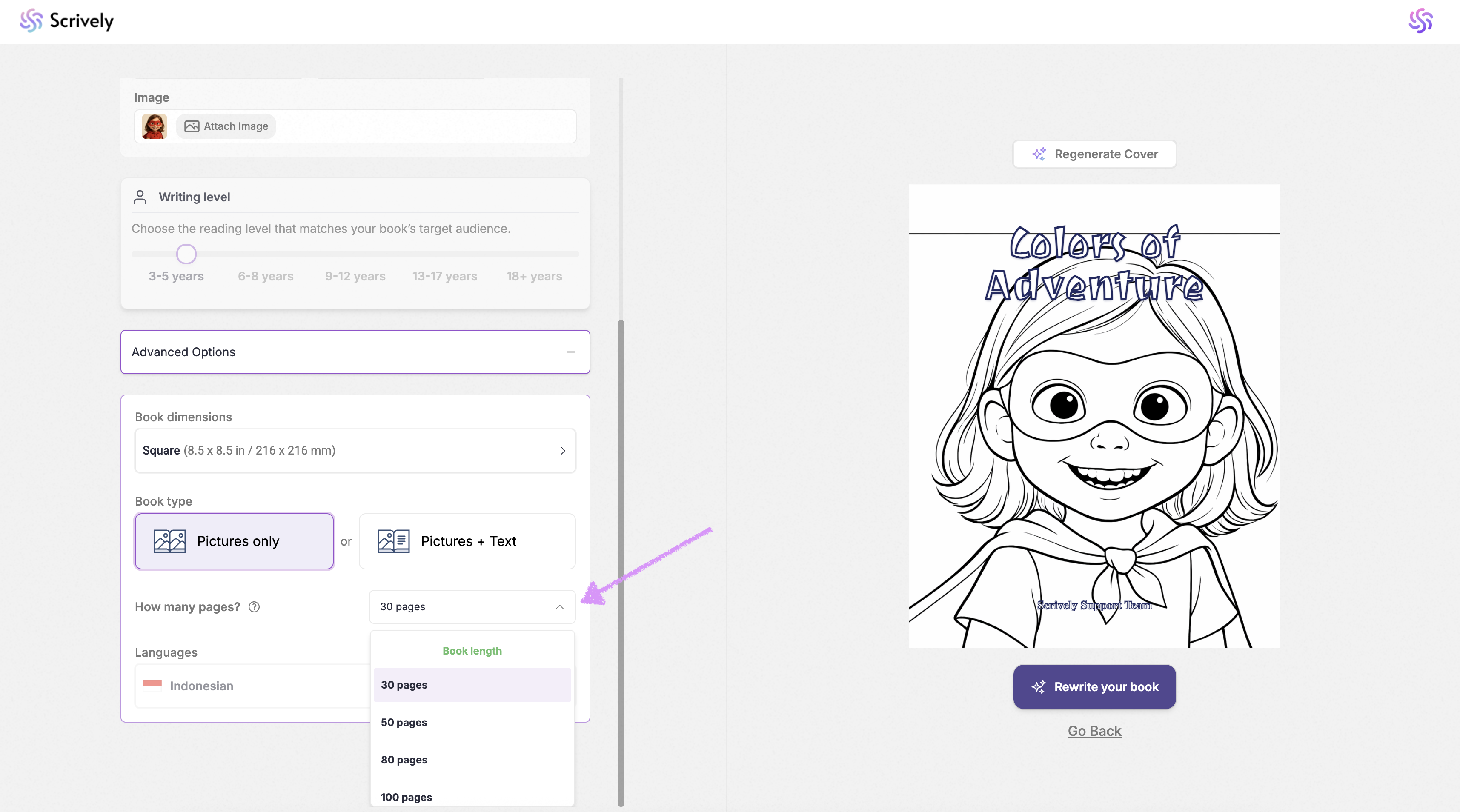Choose the 6-8 years reading level

click(265, 276)
